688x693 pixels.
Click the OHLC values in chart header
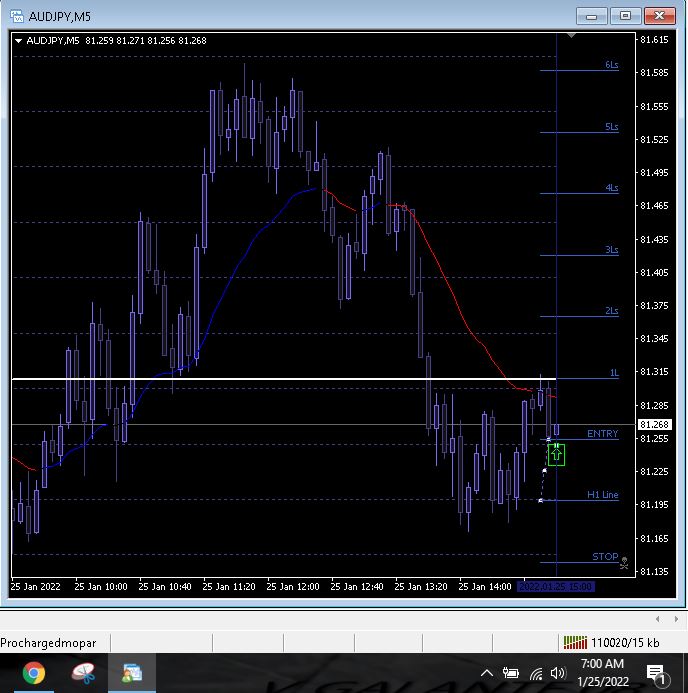point(146,41)
